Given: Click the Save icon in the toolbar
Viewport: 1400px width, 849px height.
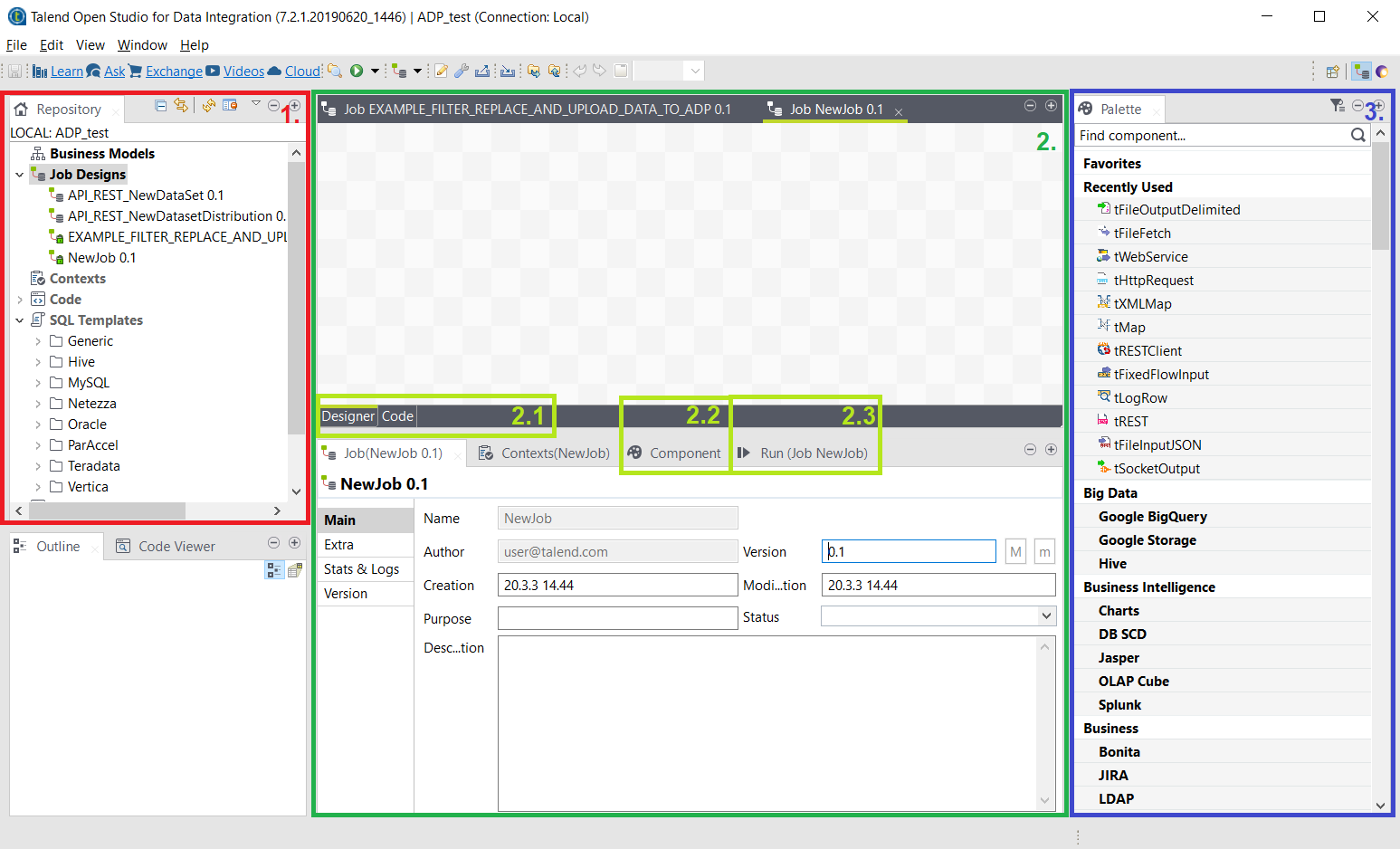Looking at the screenshot, I should (15, 71).
